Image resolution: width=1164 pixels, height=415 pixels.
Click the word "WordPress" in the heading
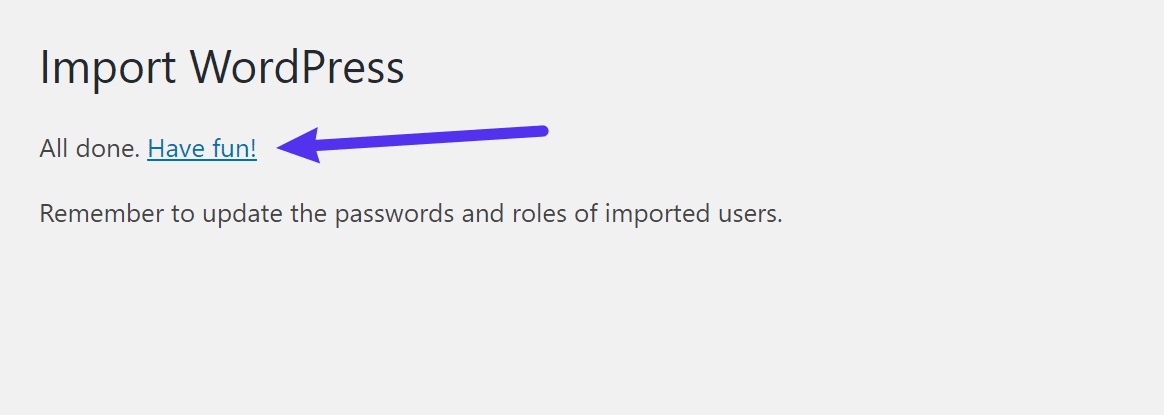297,68
